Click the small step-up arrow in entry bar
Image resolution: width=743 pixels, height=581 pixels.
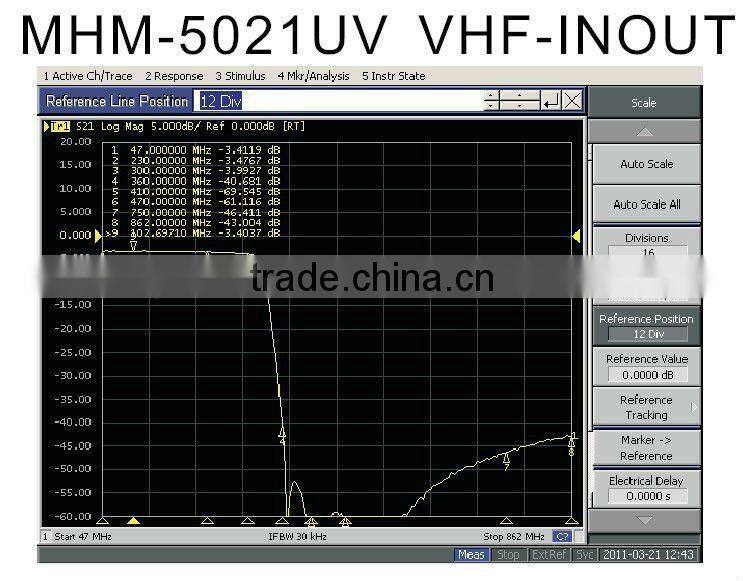pyautogui.click(x=491, y=95)
